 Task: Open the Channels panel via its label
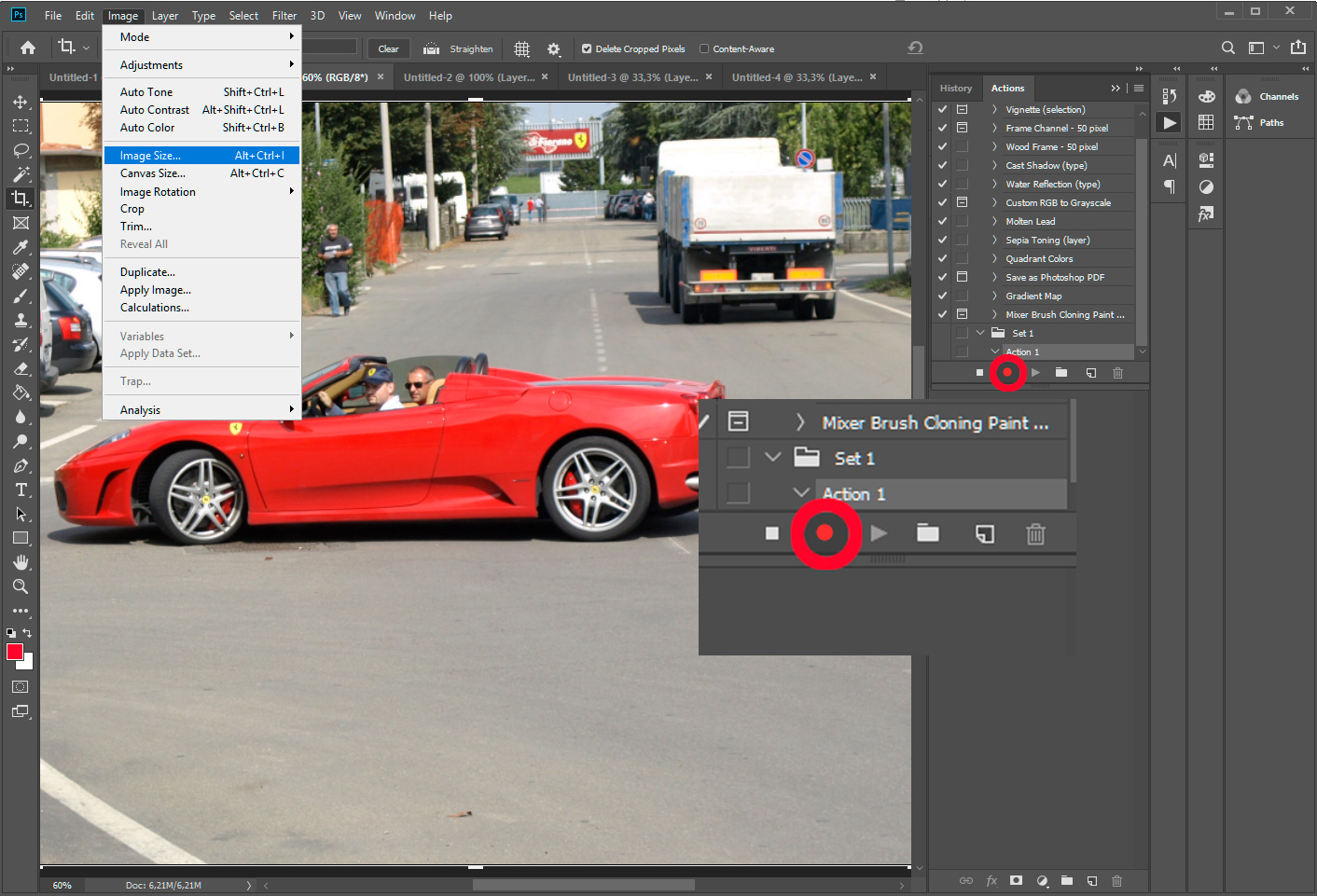coord(1276,96)
